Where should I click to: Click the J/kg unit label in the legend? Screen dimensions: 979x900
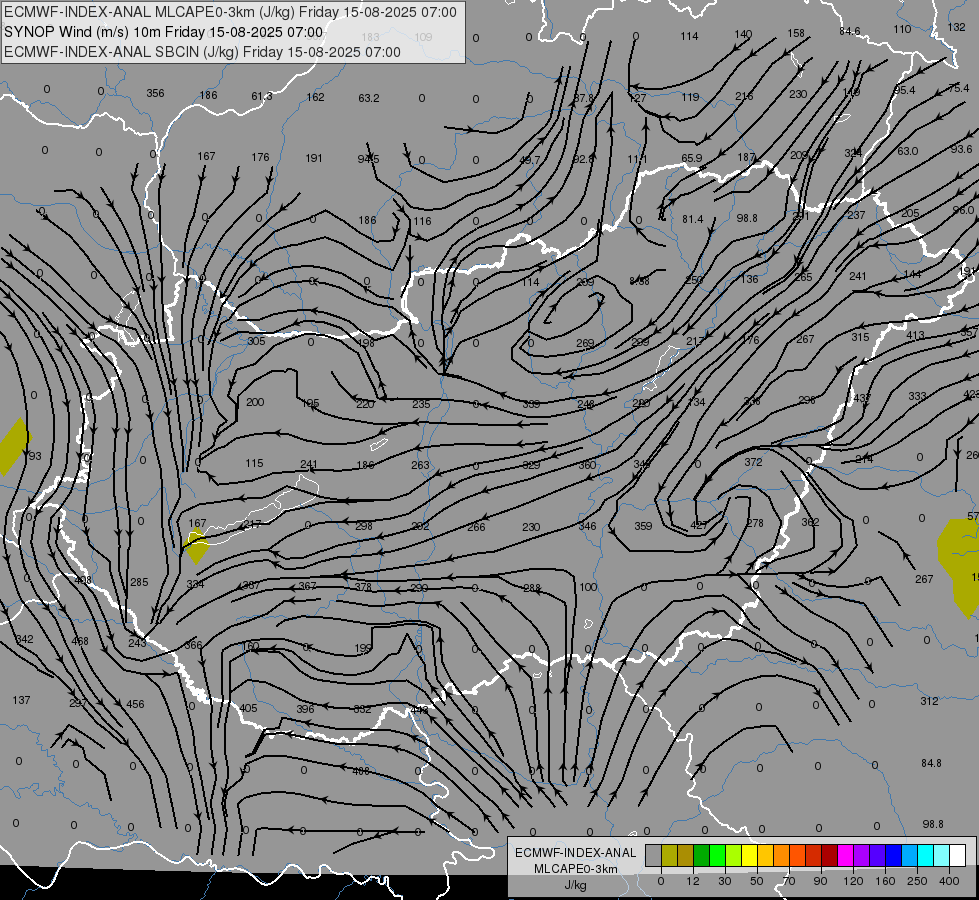(575, 885)
